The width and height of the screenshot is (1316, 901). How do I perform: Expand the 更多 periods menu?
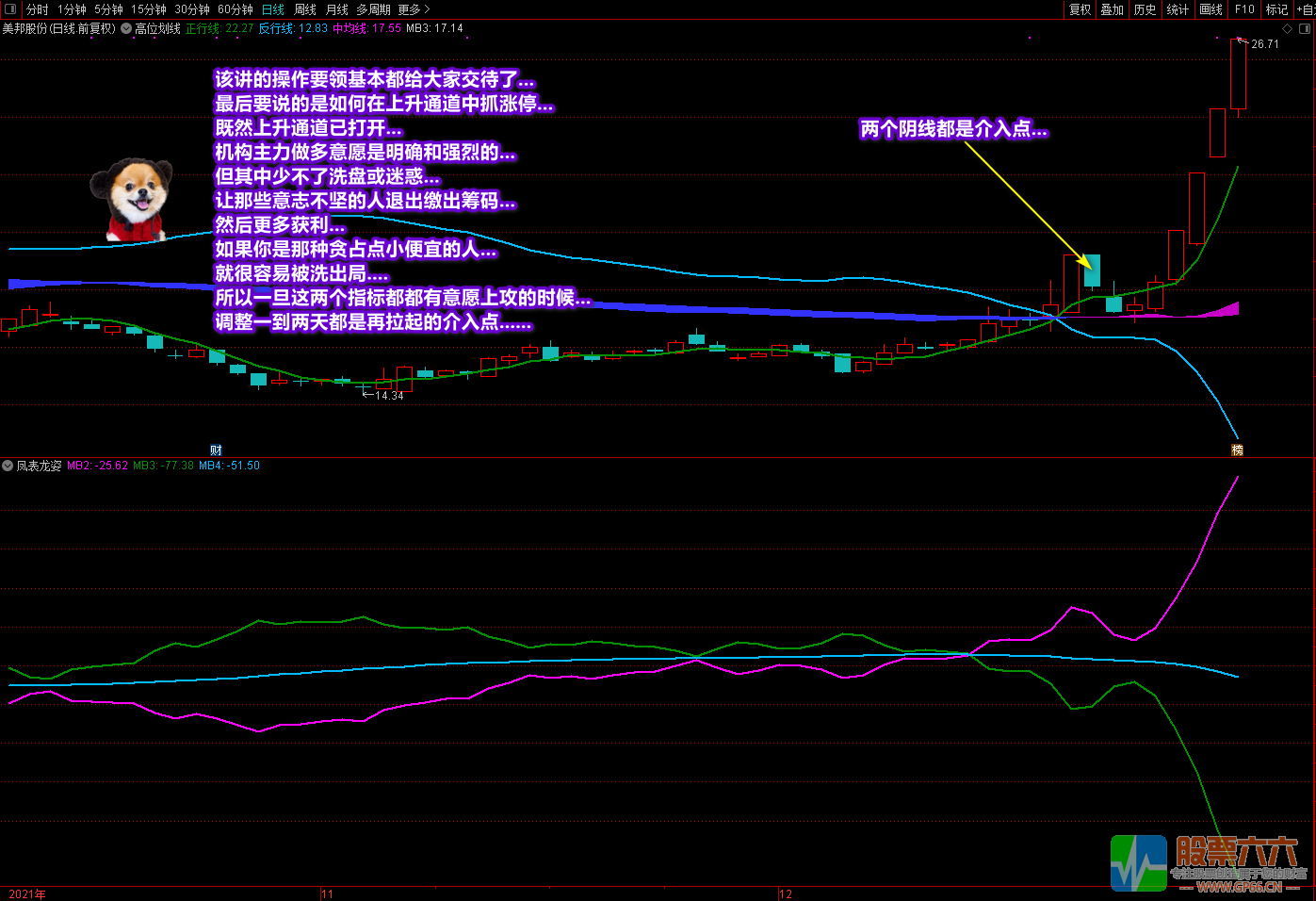coord(414,9)
